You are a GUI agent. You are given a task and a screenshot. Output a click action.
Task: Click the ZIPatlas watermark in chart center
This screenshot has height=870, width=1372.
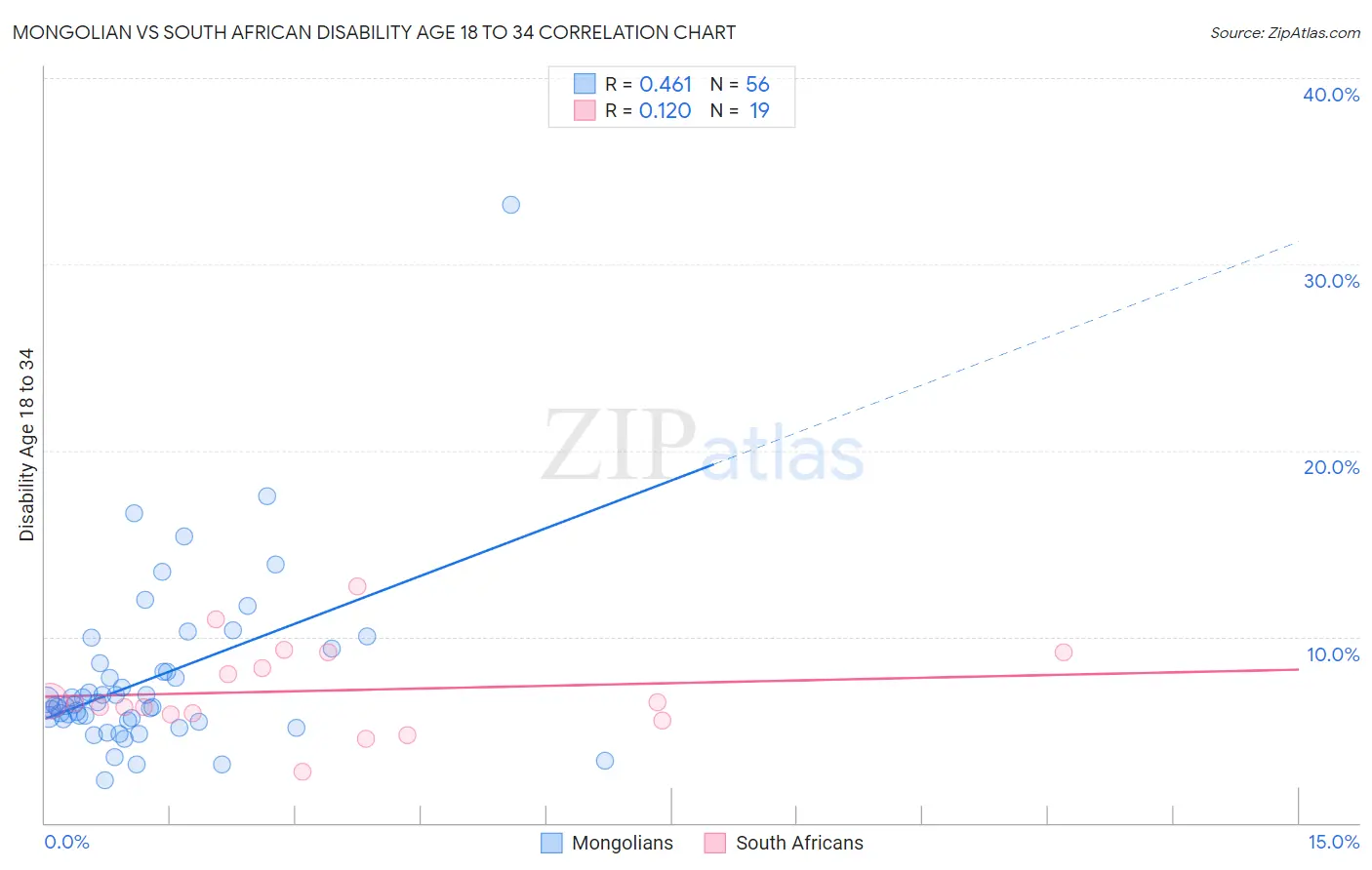[x=703, y=446]
